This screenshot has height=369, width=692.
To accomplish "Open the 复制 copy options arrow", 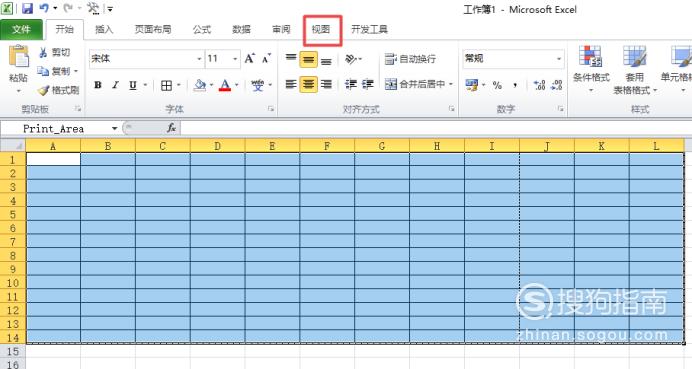I will 76,71.
